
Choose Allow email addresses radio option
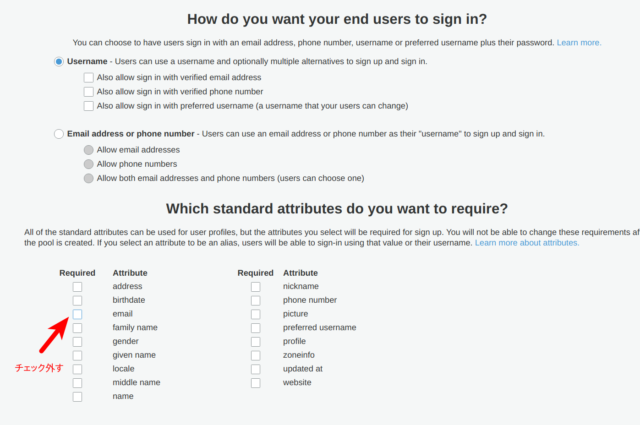[89, 149]
